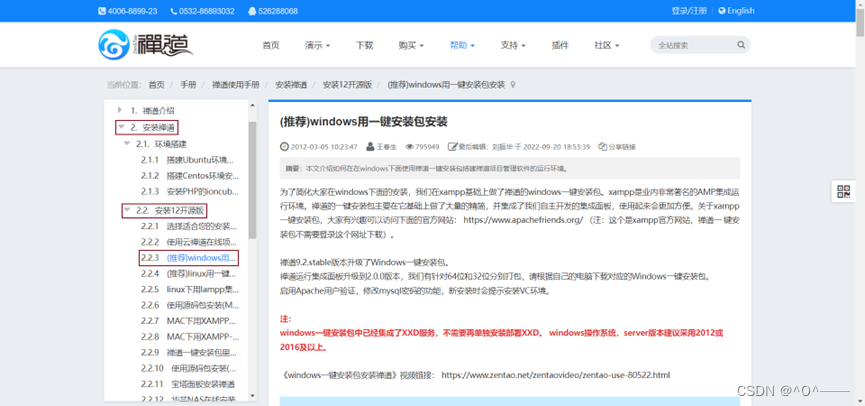Image resolution: width=865 pixels, height=406 pixels.
Task: Open 2.2.6 使用源码包安装(M tree item
Action: pos(189,305)
